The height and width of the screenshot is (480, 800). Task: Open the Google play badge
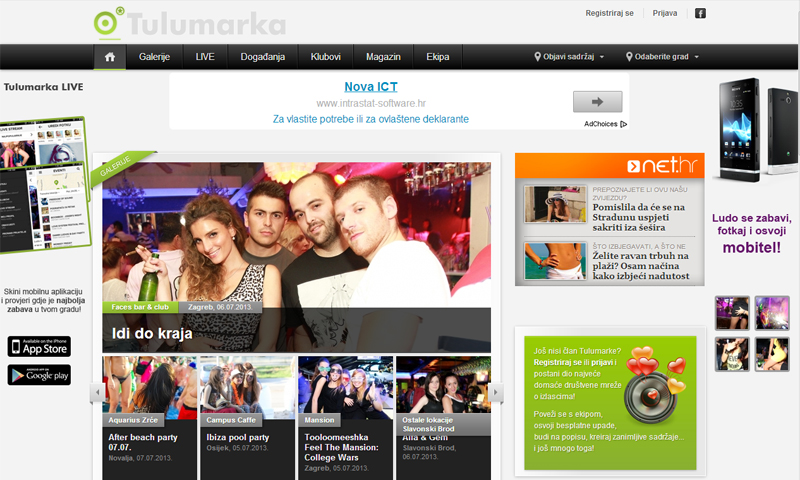click(39, 375)
